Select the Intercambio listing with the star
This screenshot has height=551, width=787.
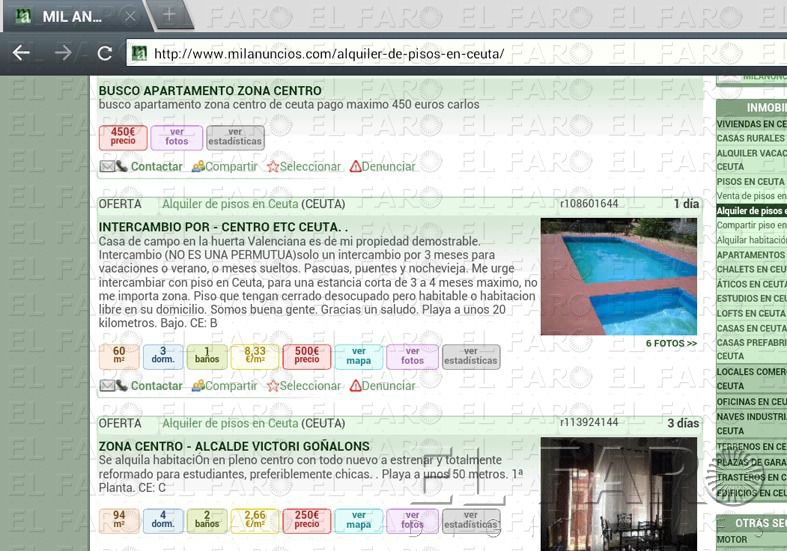(304, 386)
